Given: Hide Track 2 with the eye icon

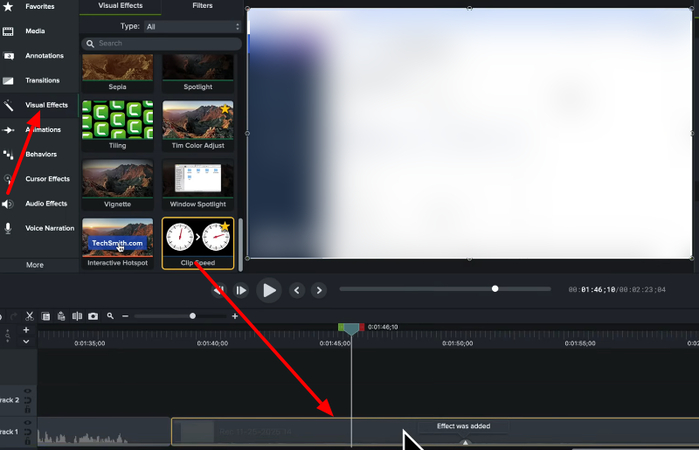Looking at the screenshot, I should click(x=28, y=391).
